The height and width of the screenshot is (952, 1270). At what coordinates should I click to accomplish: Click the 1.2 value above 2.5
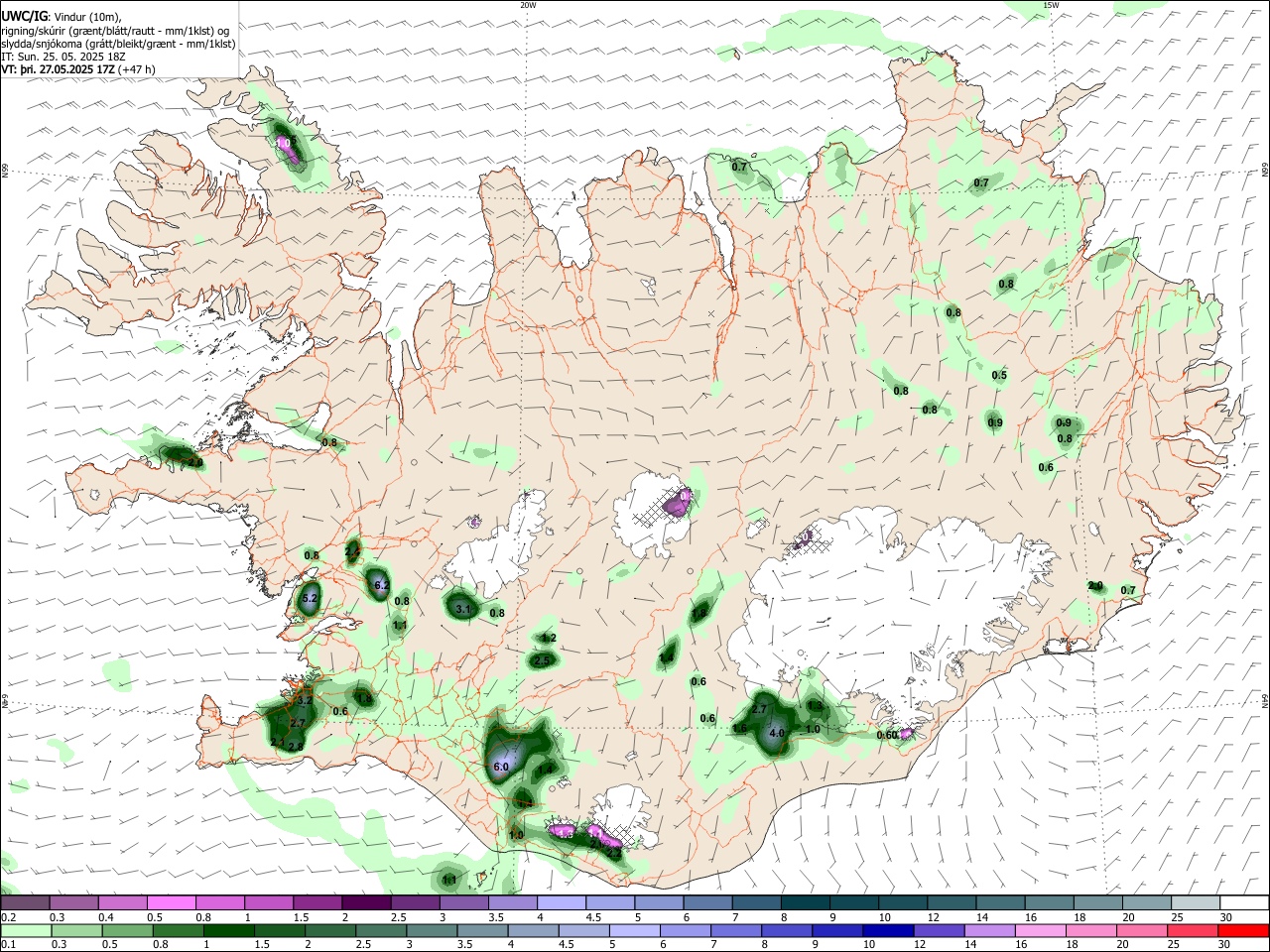(549, 639)
